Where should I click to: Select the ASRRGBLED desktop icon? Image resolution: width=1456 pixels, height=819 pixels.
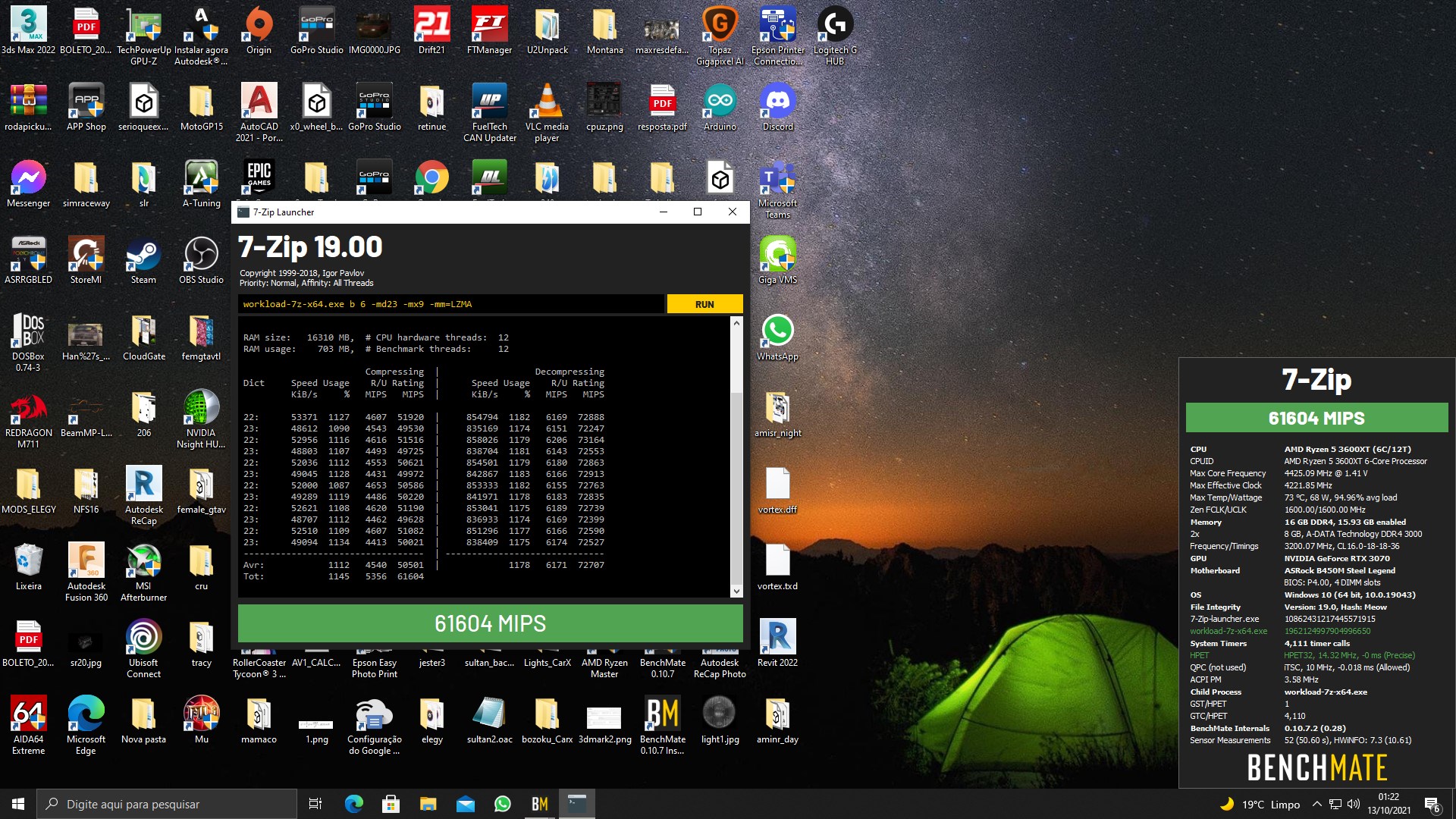coord(29,261)
